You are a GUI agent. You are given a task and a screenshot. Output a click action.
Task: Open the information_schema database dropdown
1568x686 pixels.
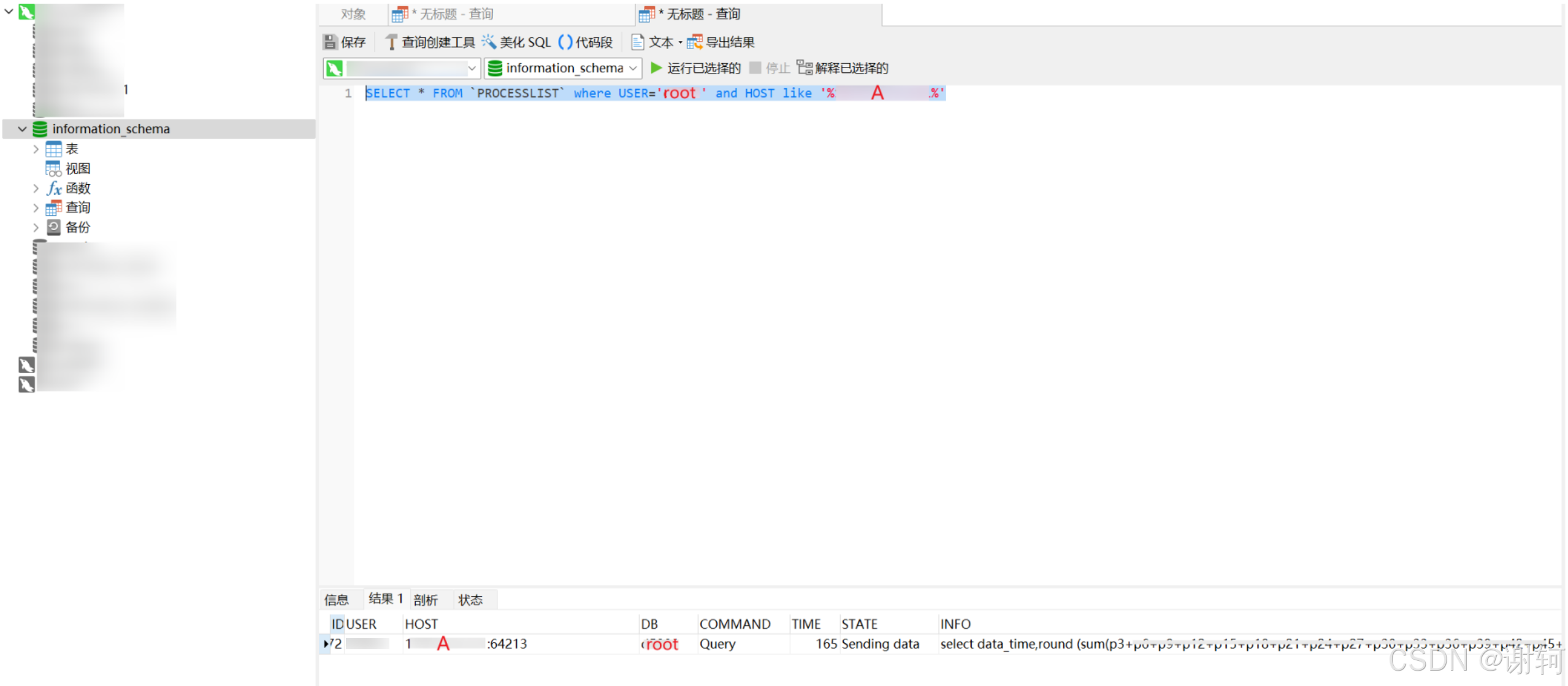633,68
